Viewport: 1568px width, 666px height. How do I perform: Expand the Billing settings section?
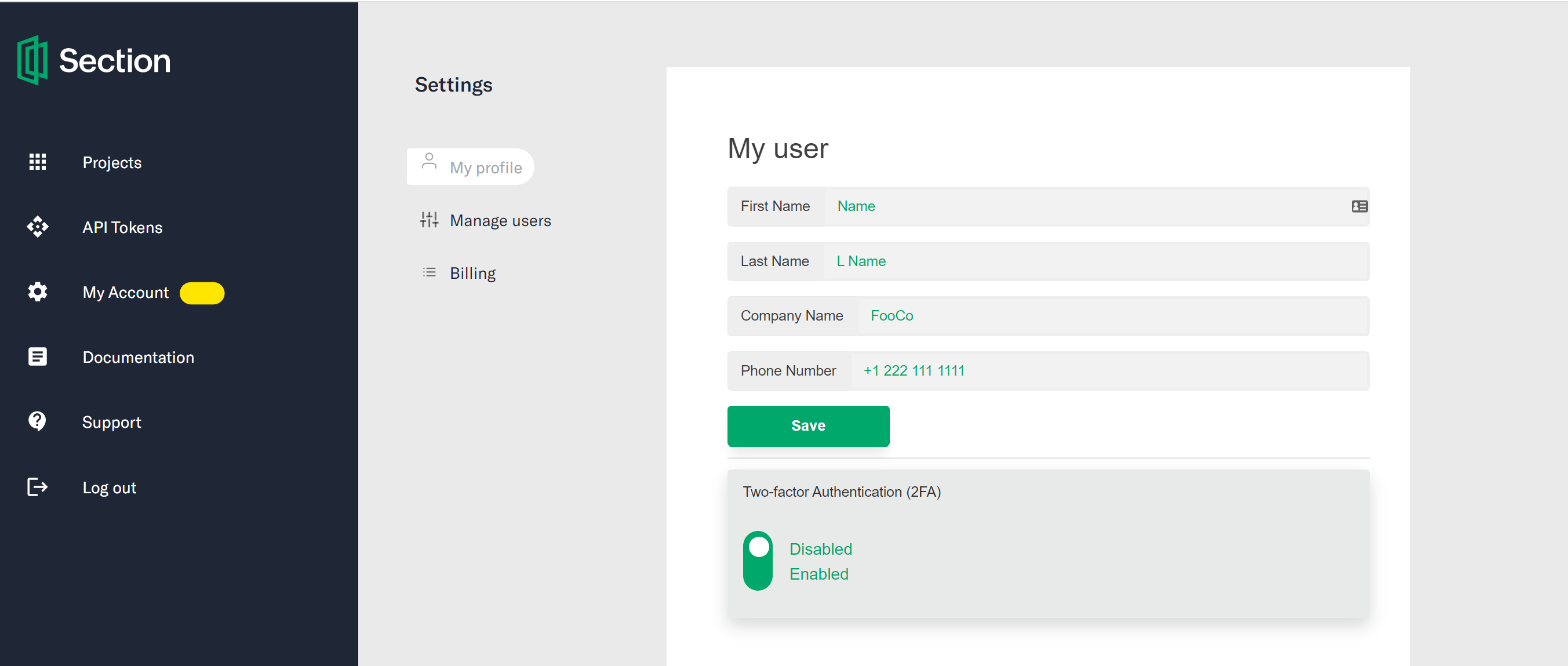472,273
